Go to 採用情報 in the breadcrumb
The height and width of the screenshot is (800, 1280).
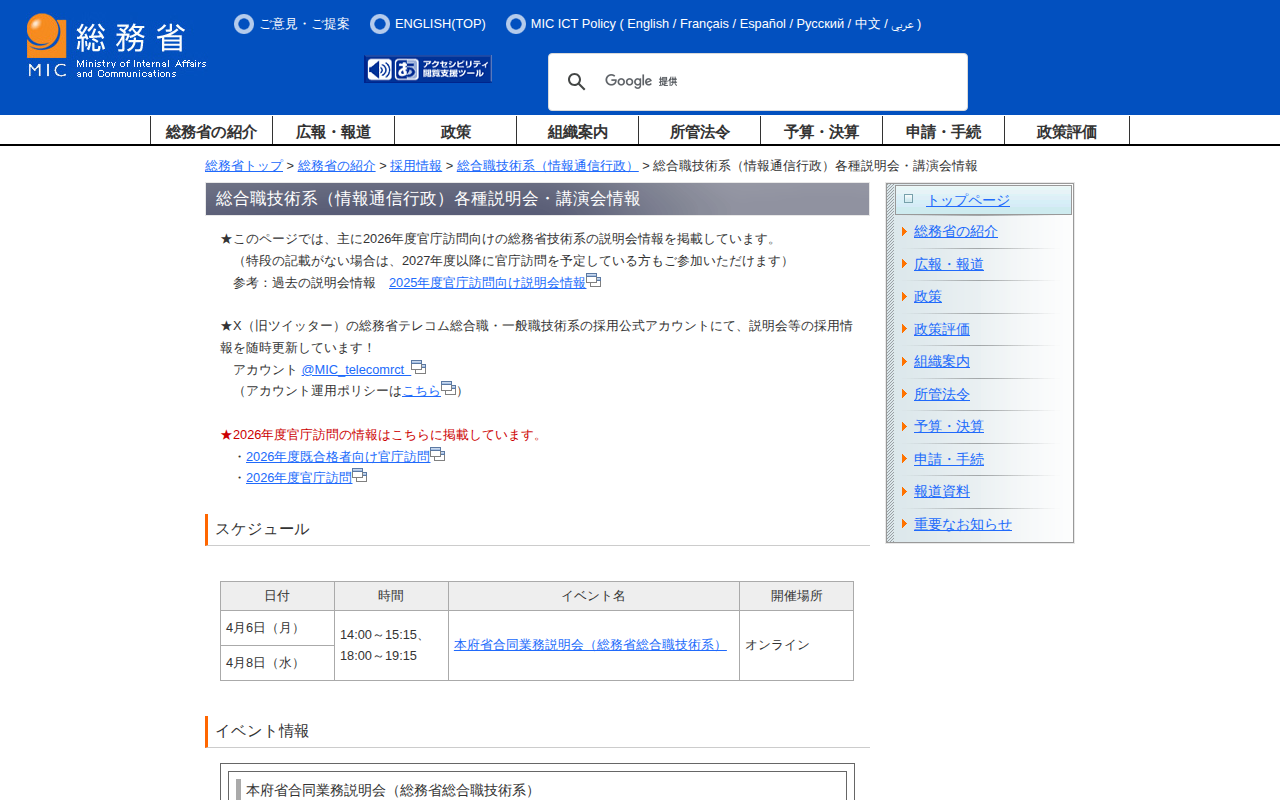[x=416, y=166]
